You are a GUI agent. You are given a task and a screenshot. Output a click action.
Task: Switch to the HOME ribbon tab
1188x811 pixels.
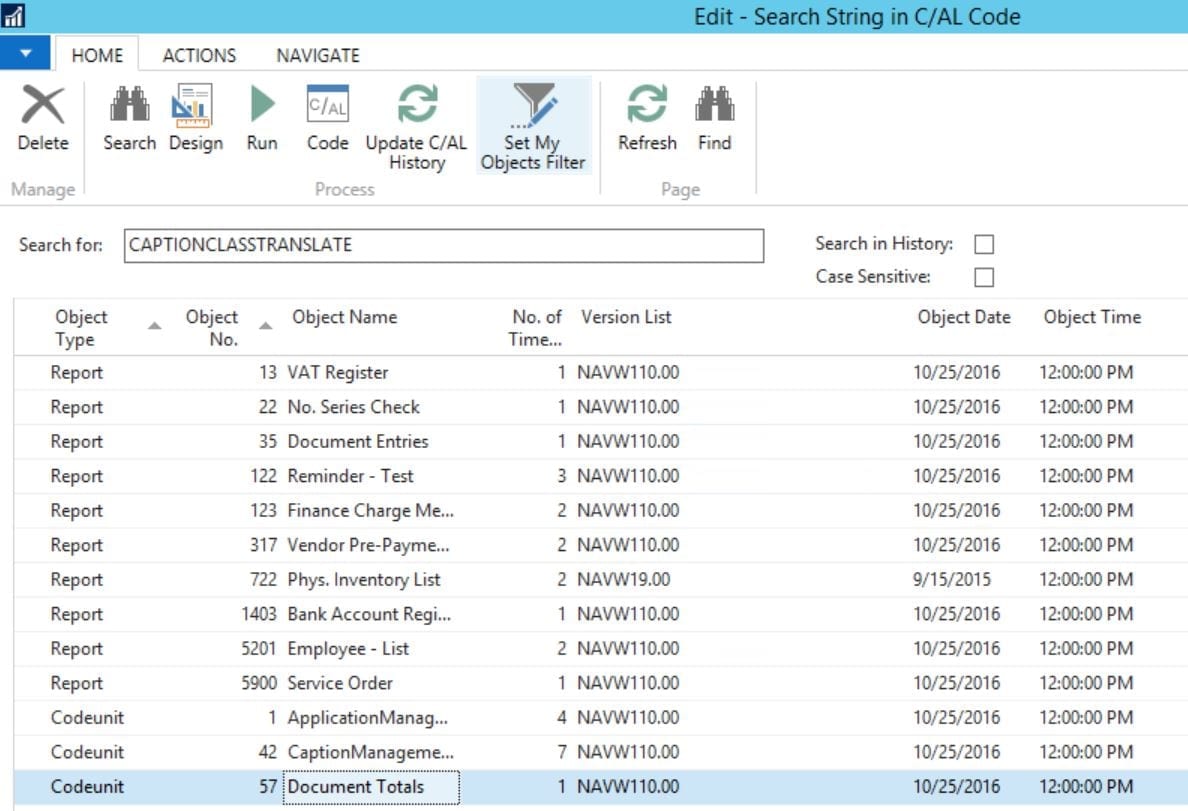click(97, 55)
